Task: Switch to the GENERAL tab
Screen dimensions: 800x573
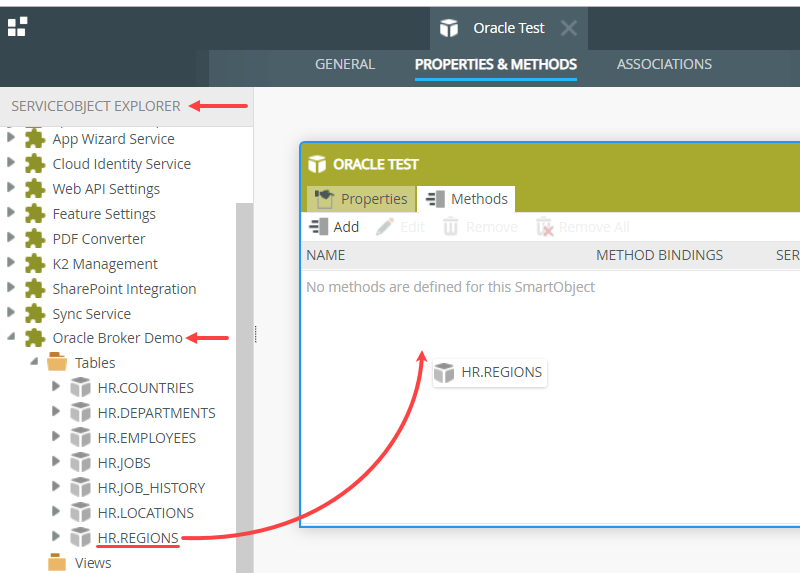Action: (345, 64)
